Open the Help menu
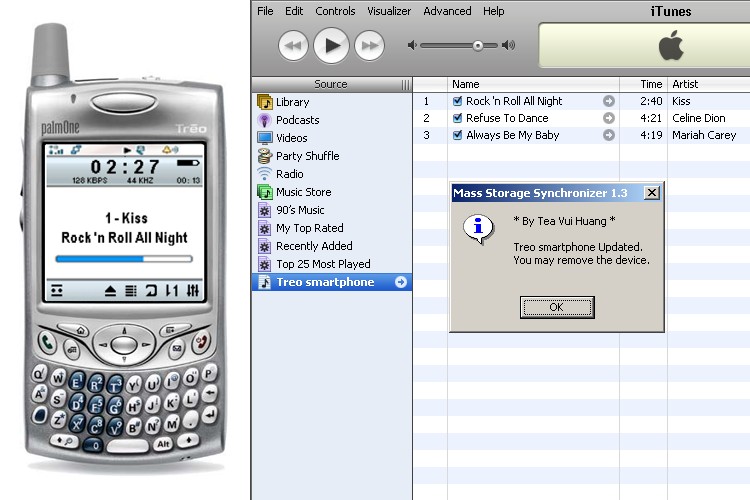This screenshot has width=750, height=500. [x=494, y=11]
